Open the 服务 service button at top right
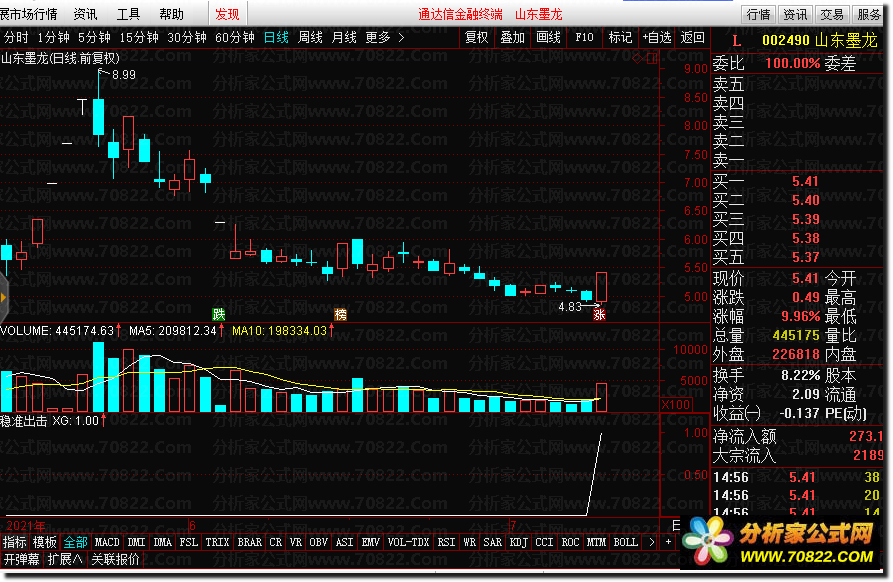Image resolution: width=893 pixels, height=582 pixels. pos(868,14)
